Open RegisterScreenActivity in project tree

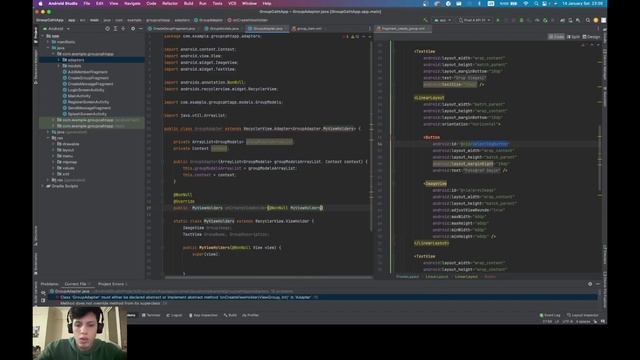(88, 102)
